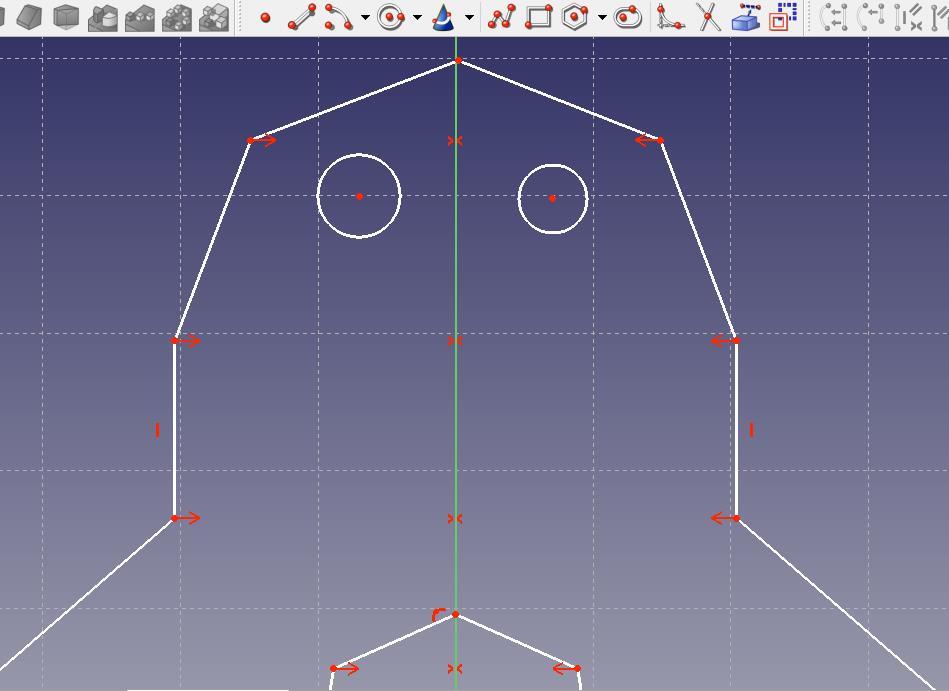This screenshot has width=949, height=691.
Task: Open the polygon tool dropdown arrow
Action: (602, 17)
